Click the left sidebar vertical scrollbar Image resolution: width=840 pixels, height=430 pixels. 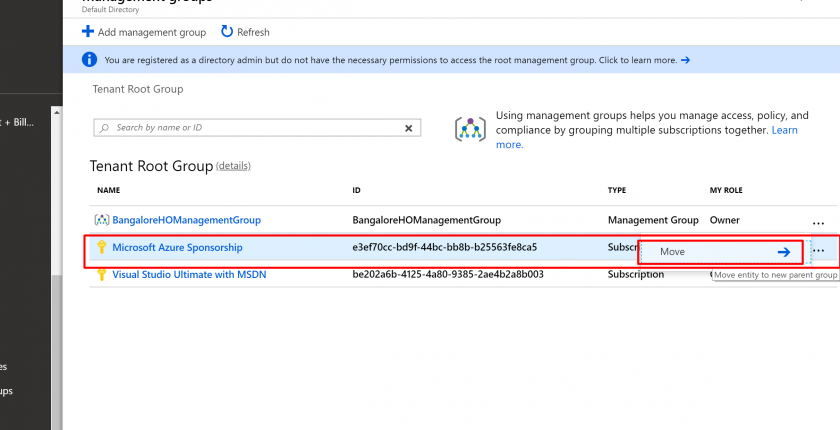(58, 300)
